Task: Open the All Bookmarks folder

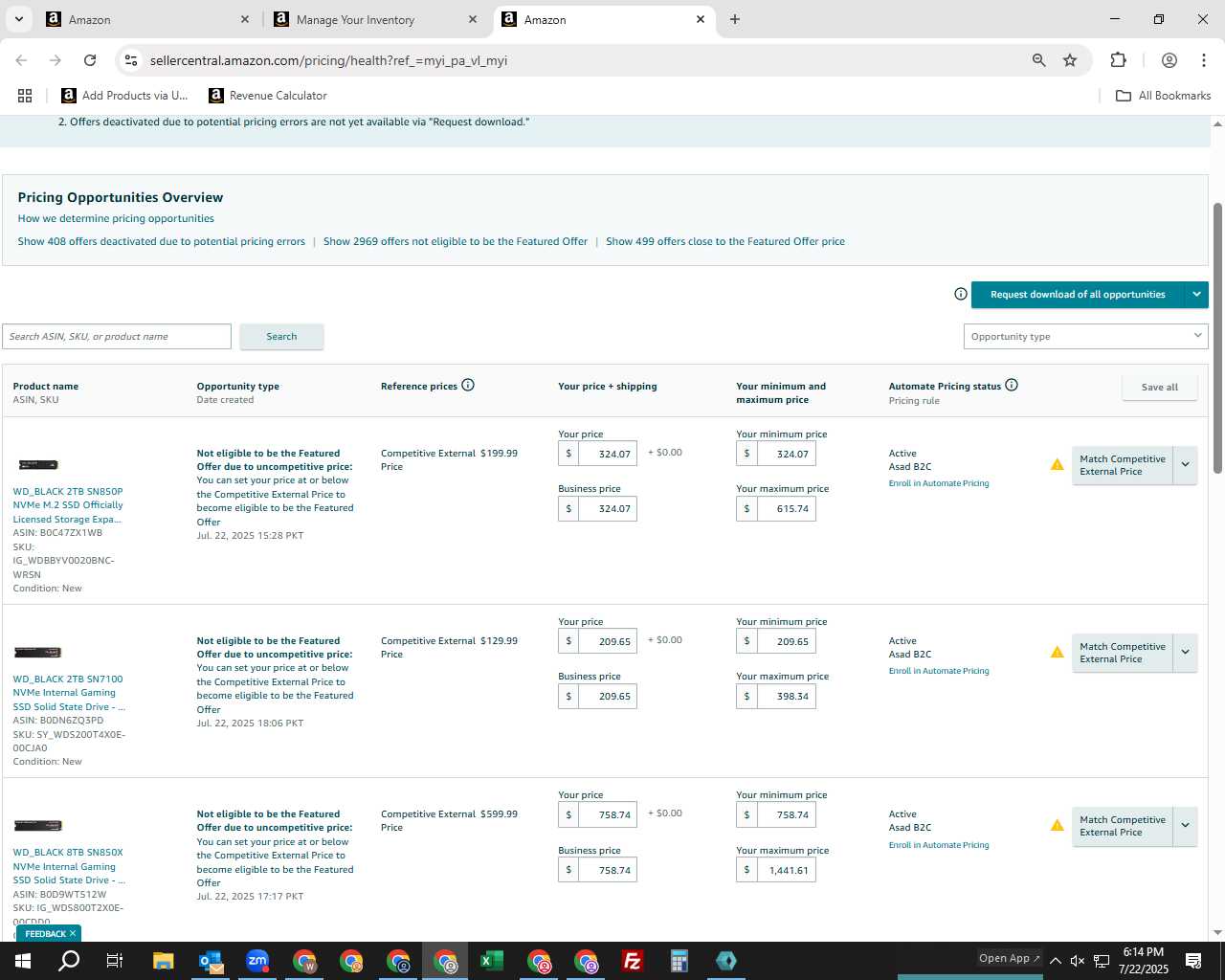Action: pos(1164,96)
